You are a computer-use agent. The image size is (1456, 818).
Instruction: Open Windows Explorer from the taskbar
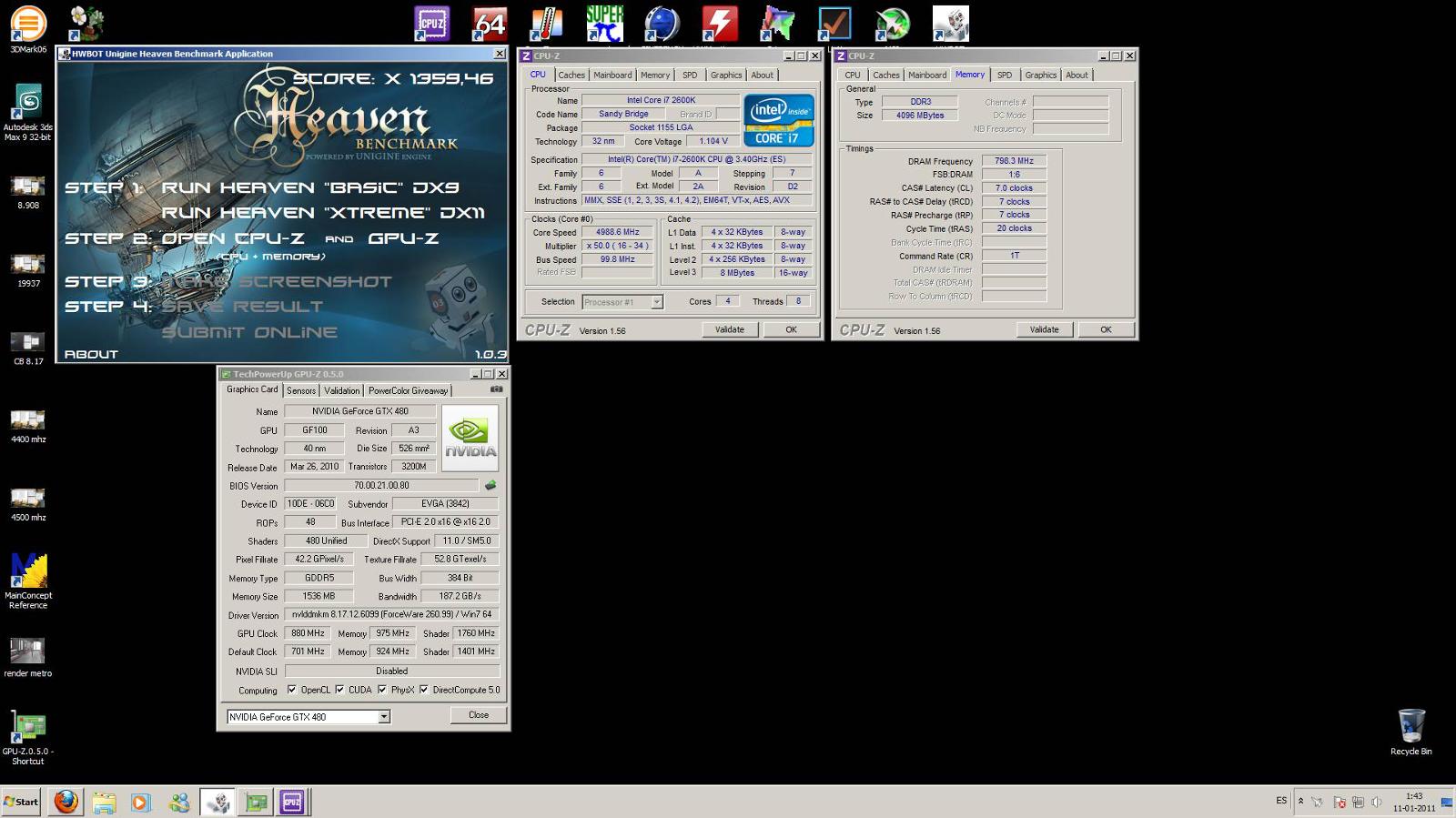[104, 802]
